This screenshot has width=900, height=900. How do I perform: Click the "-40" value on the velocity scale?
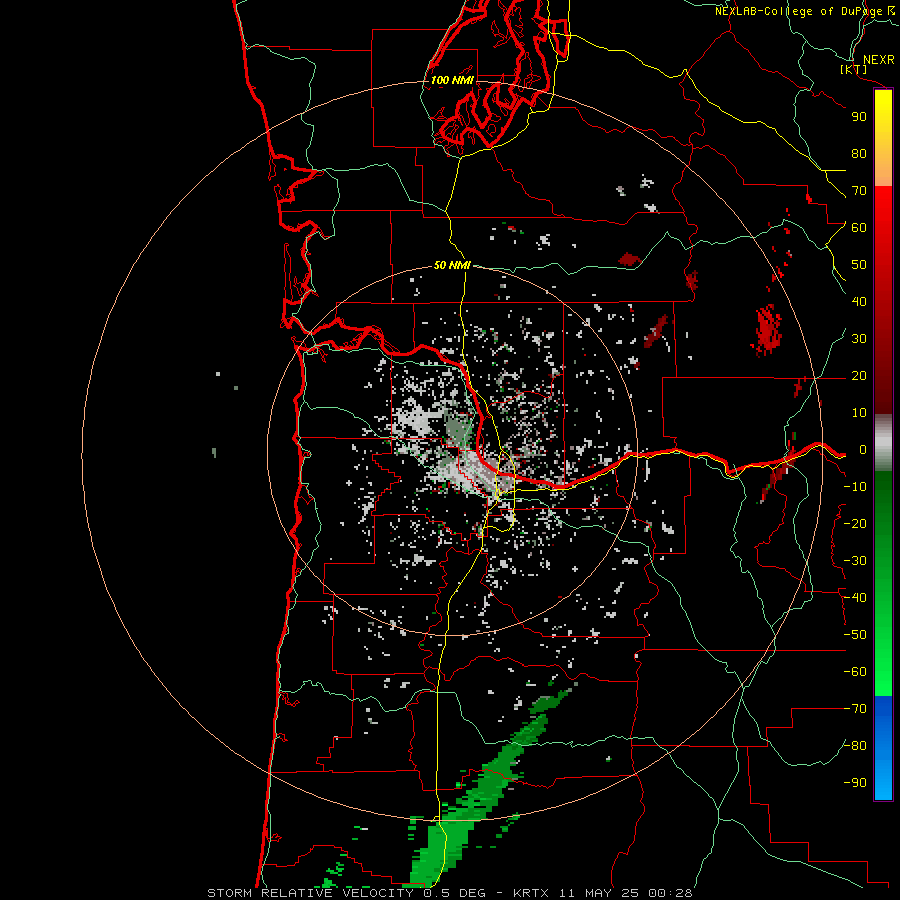pyautogui.click(x=855, y=598)
